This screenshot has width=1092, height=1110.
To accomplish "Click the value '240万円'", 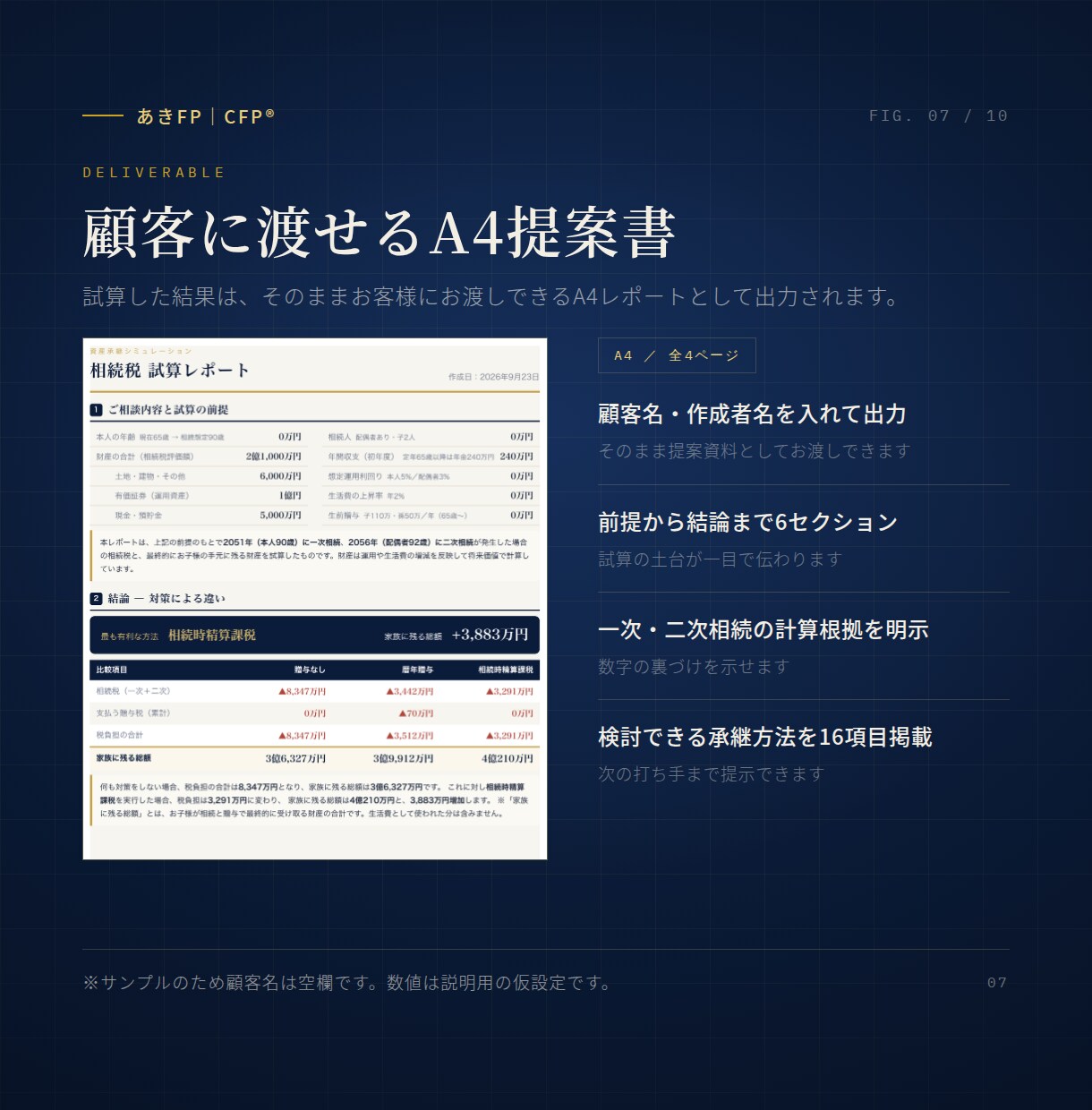I will pos(516,457).
